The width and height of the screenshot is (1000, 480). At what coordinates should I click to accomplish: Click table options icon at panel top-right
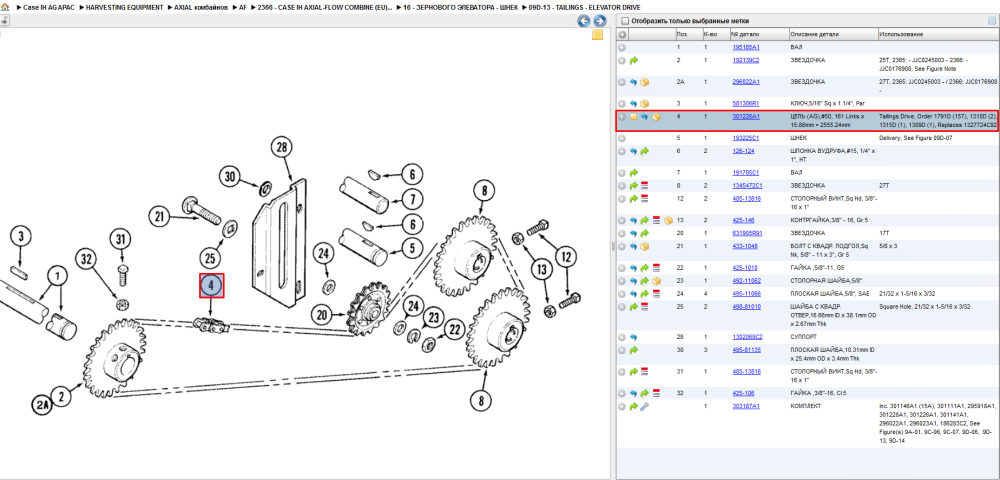click(x=992, y=21)
